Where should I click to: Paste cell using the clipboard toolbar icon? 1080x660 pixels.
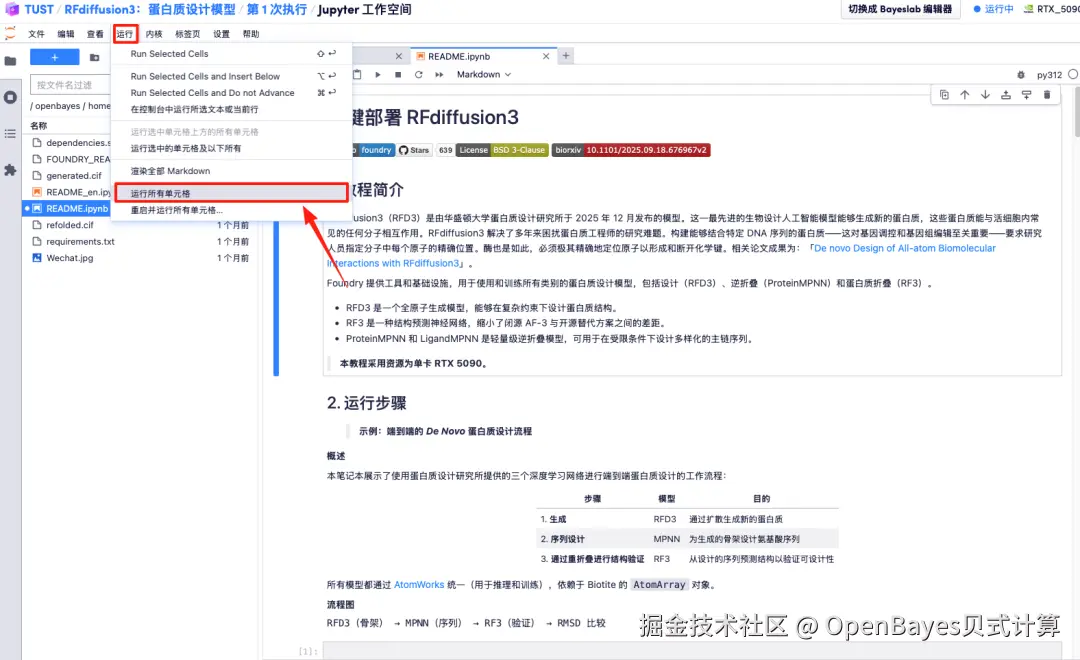[x=357, y=74]
